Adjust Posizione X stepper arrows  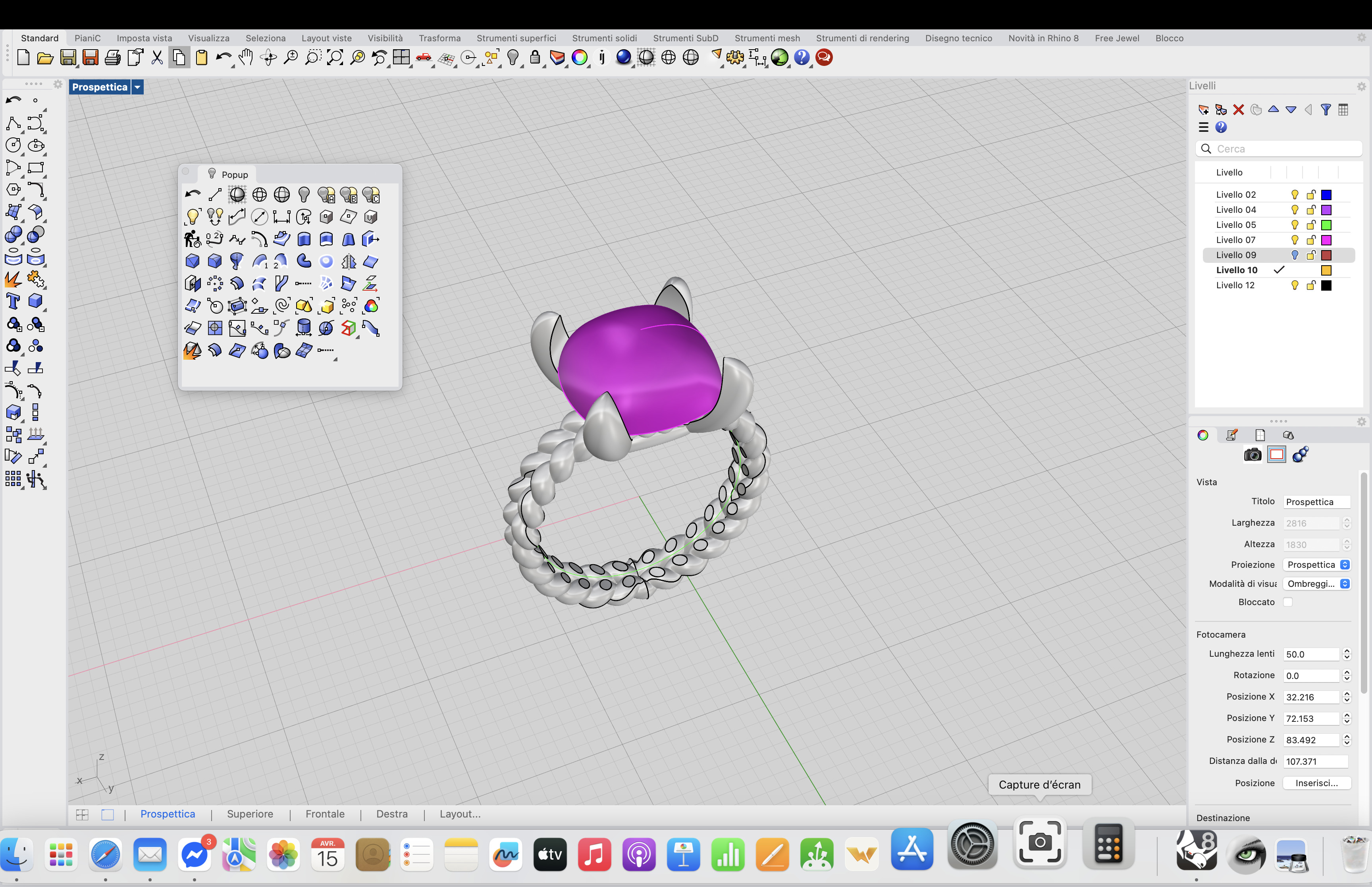[1346, 697]
